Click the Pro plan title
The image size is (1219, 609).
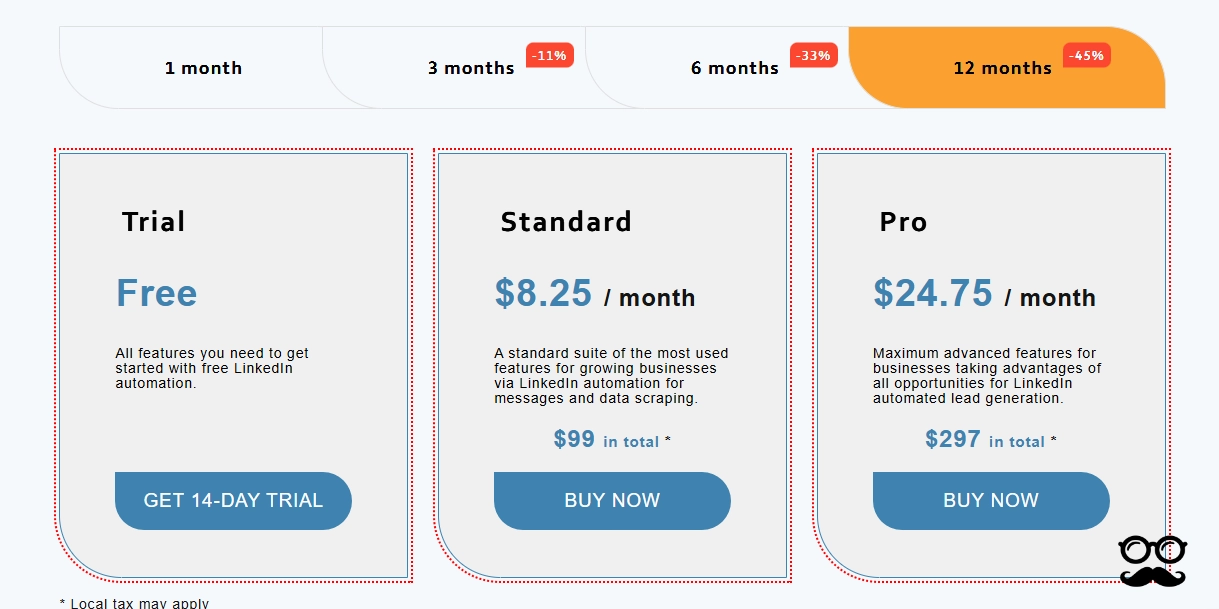pos(905,222)
